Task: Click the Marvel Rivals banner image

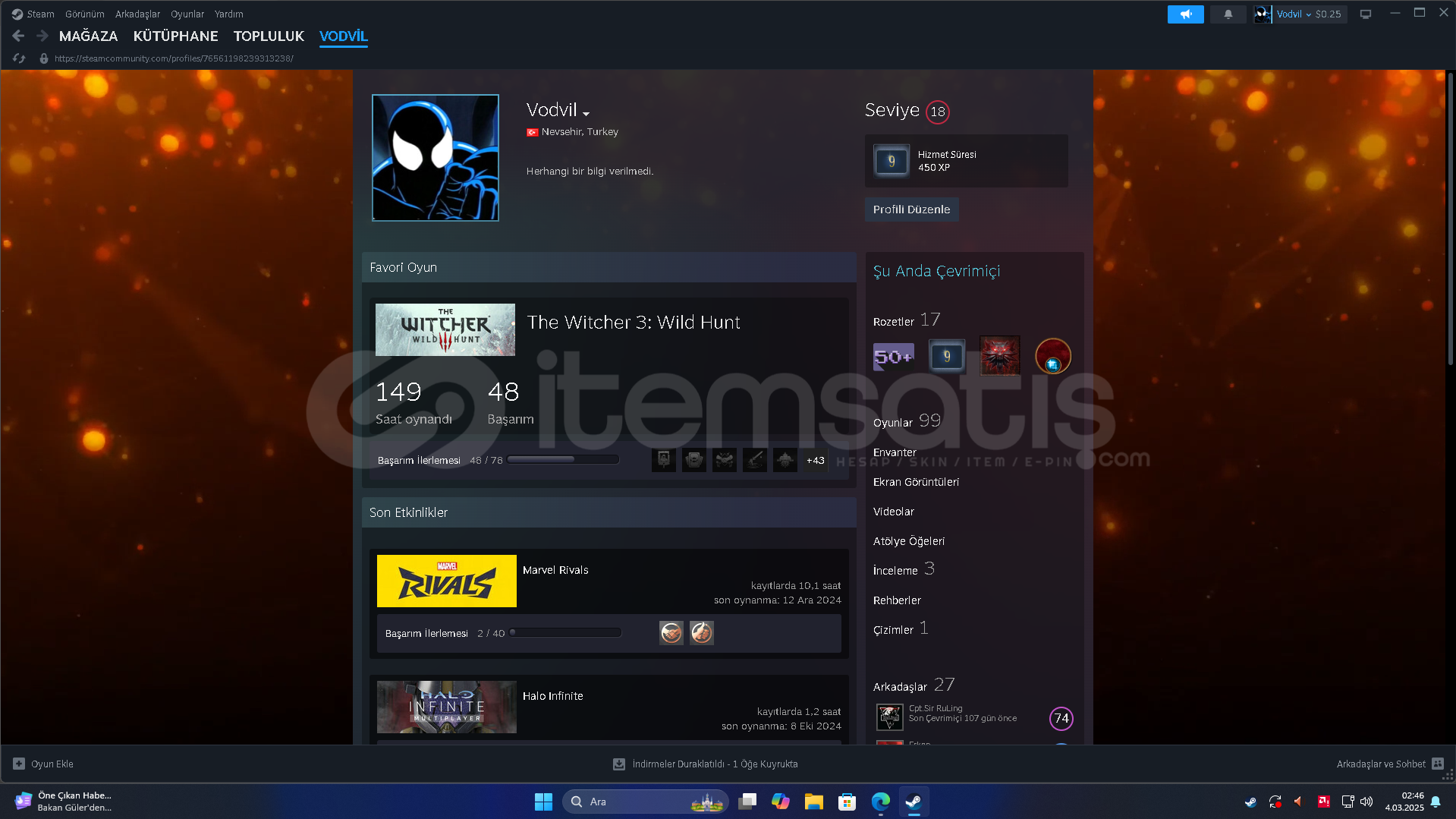Action: (447, 581)
